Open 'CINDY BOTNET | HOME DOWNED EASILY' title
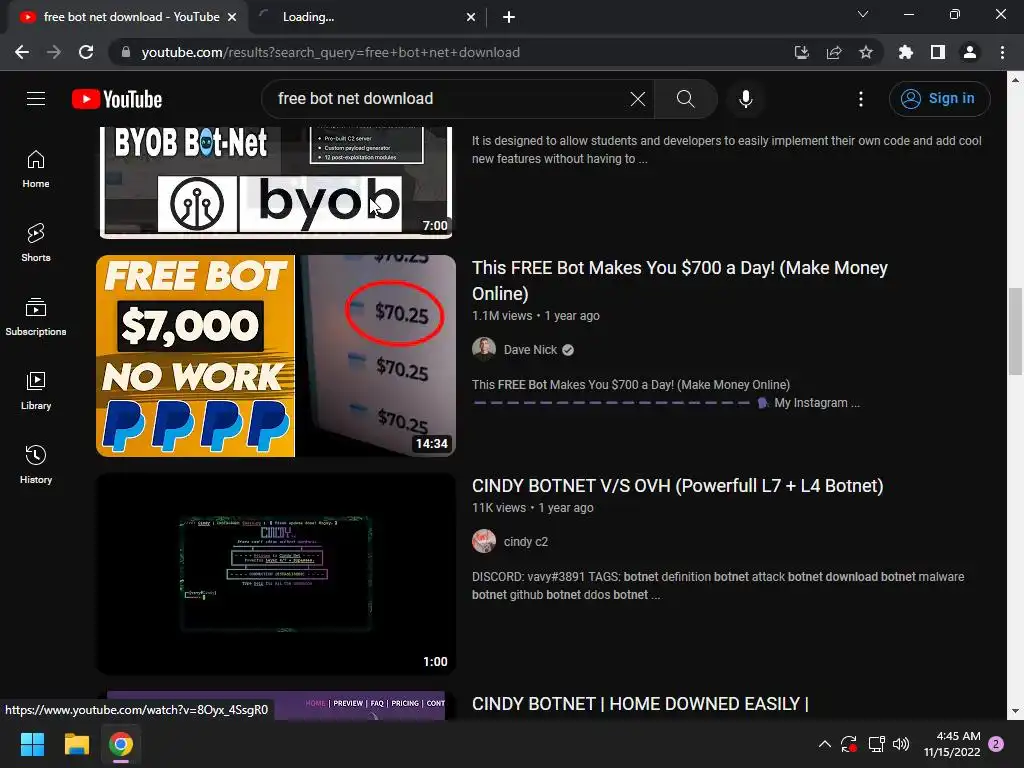 tap(640, 704)
